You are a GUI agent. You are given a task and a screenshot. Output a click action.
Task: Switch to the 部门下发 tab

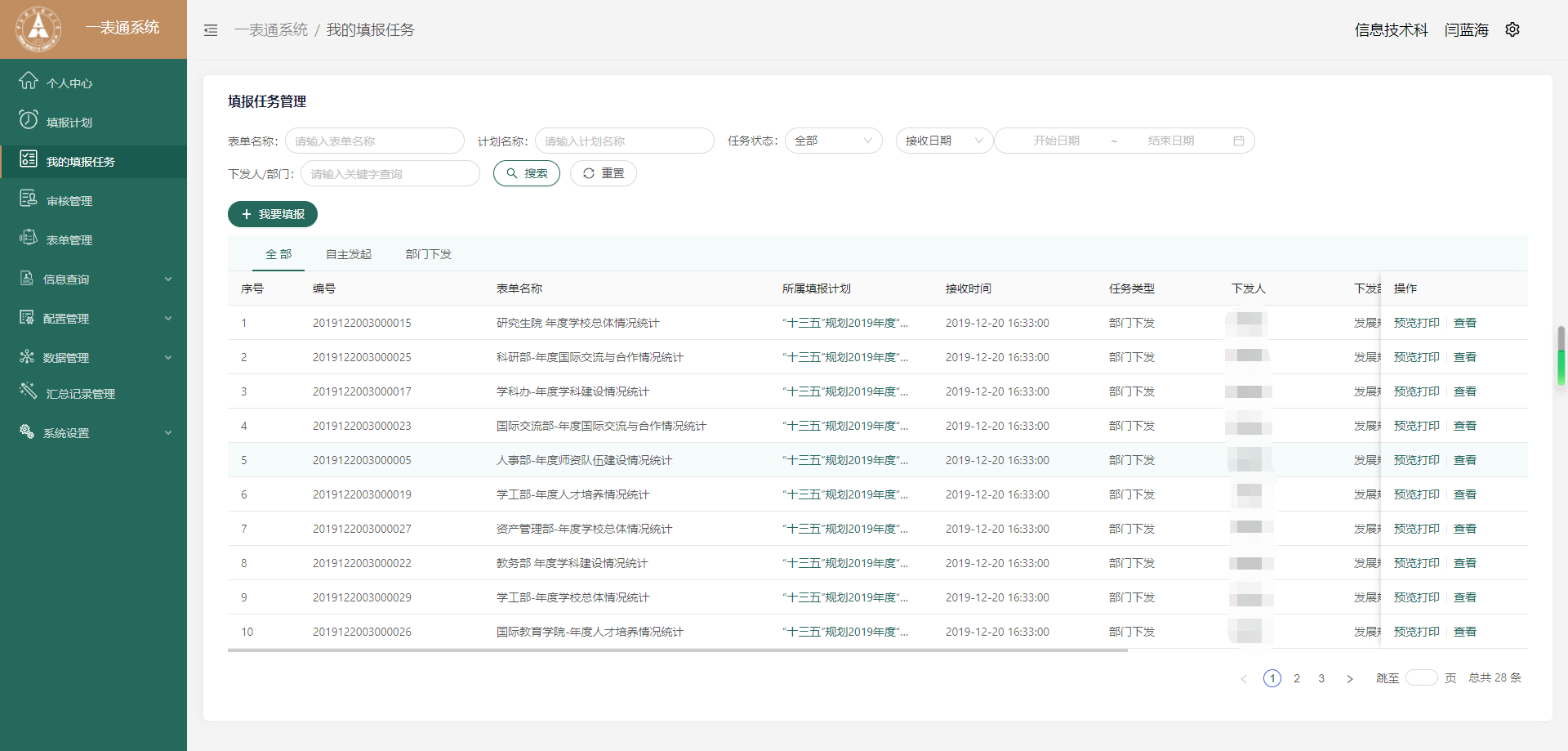429,254
